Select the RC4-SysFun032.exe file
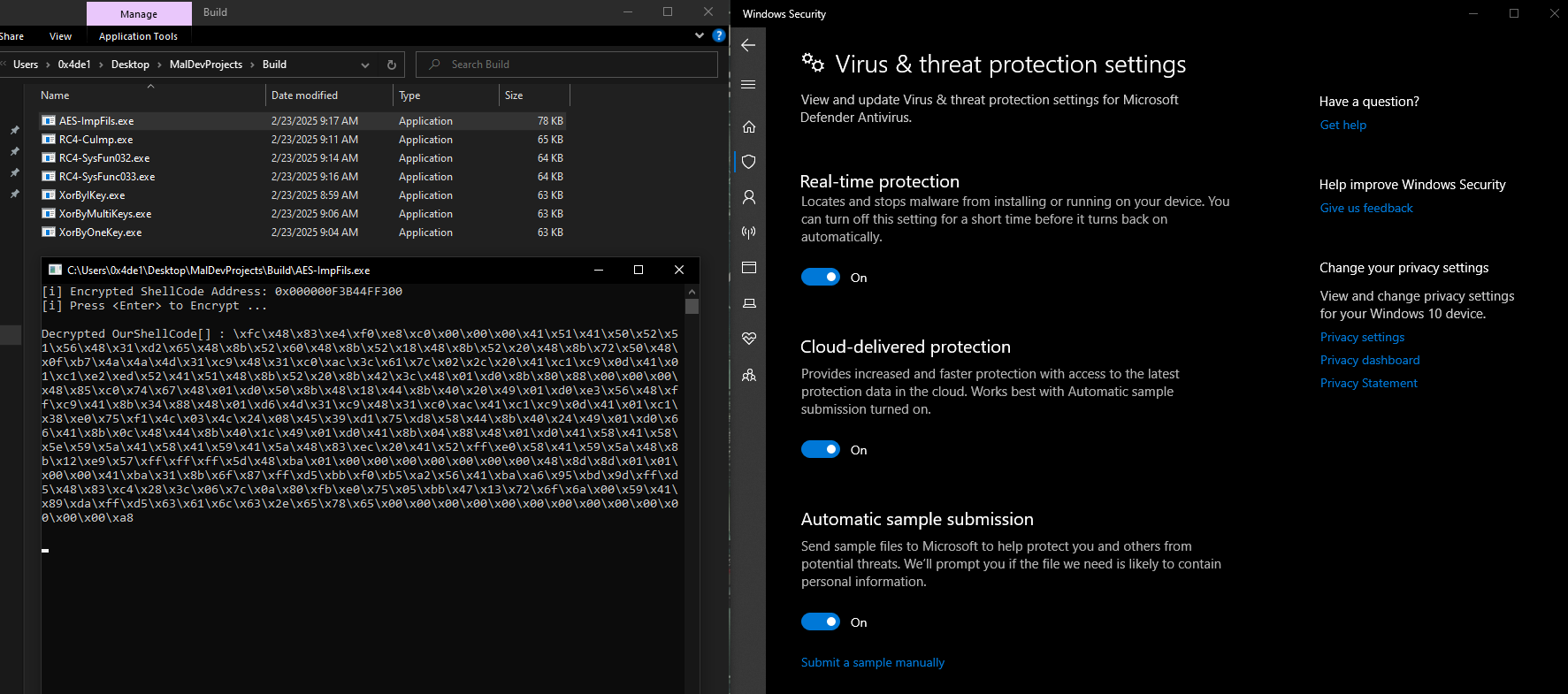This screenshot has height=694, width=1568. [302, 158]
